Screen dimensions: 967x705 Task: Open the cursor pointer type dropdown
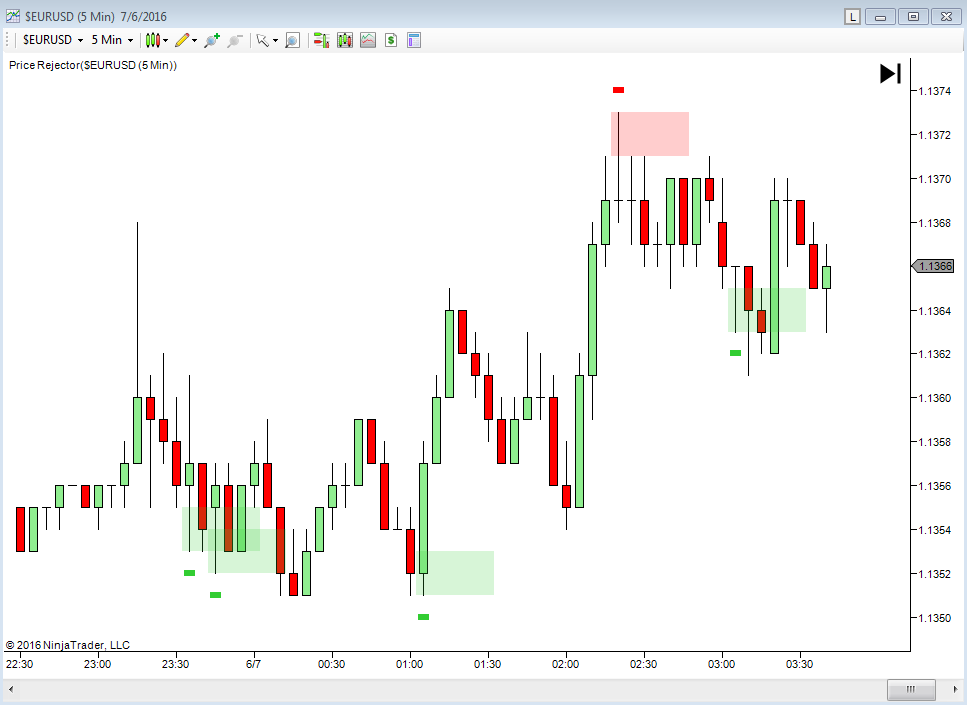(266, 40)
